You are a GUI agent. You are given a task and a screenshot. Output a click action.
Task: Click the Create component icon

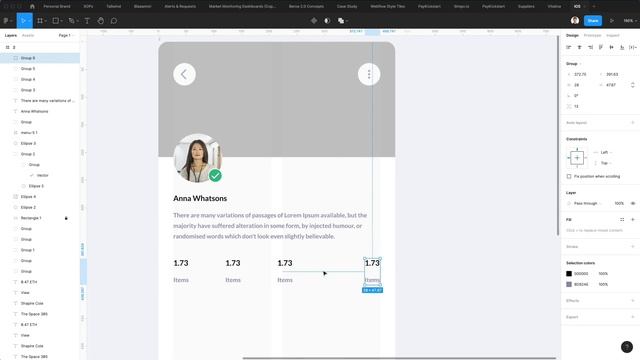[x=313, y=20]
